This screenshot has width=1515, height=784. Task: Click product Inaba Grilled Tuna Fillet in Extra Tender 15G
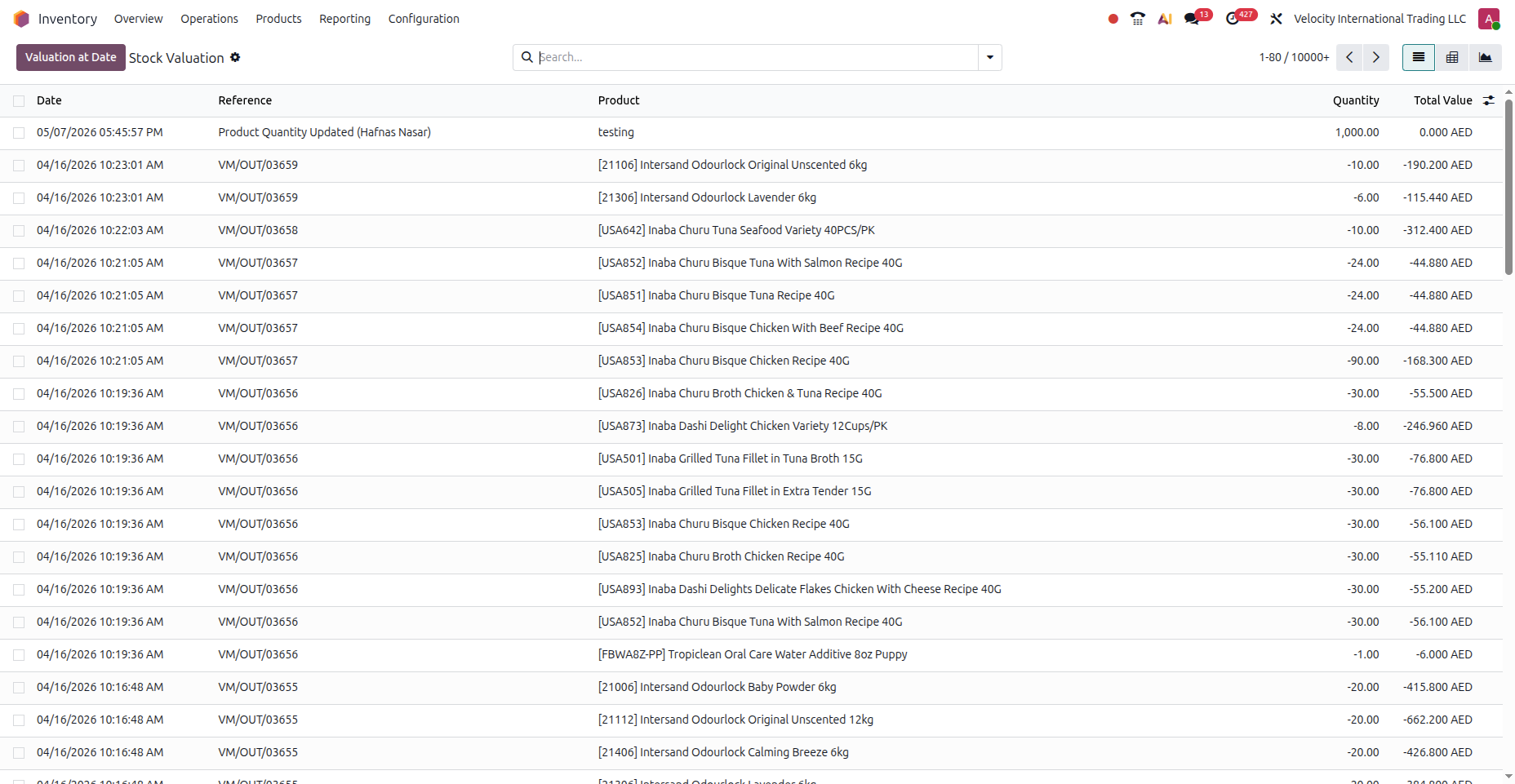click(735, 491)
